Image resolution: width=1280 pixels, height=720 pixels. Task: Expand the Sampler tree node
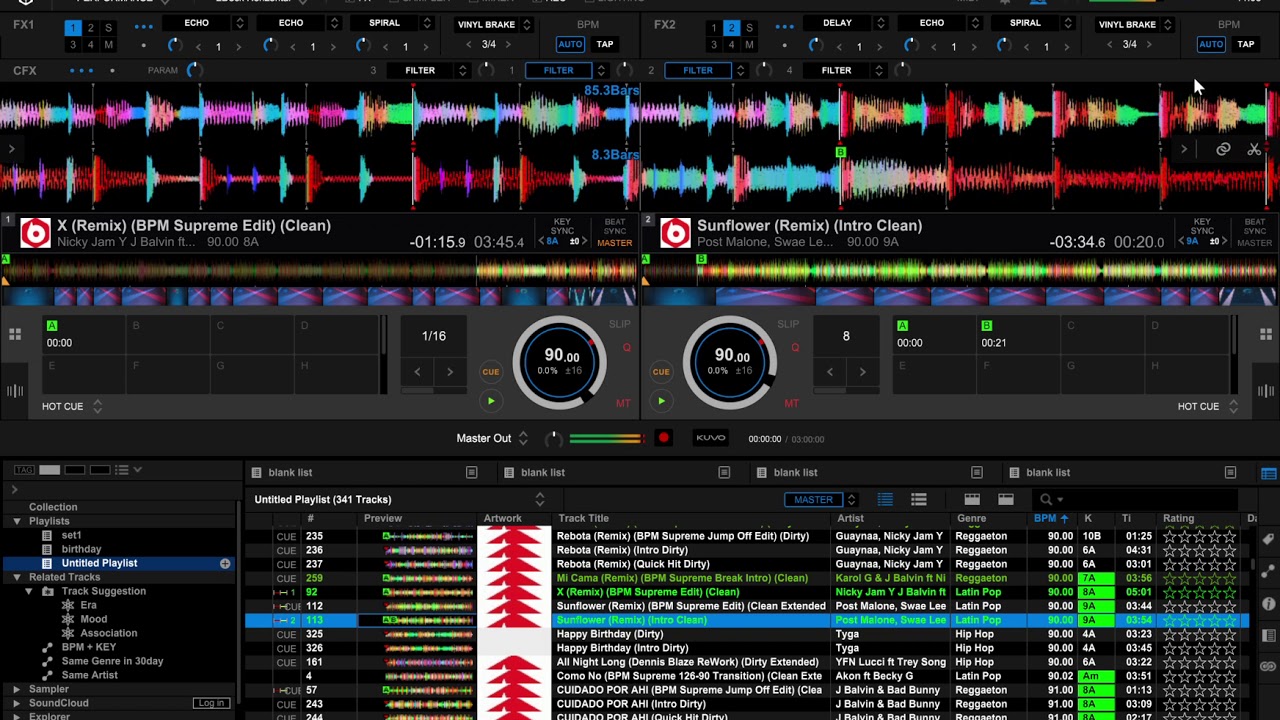[16, 689]
